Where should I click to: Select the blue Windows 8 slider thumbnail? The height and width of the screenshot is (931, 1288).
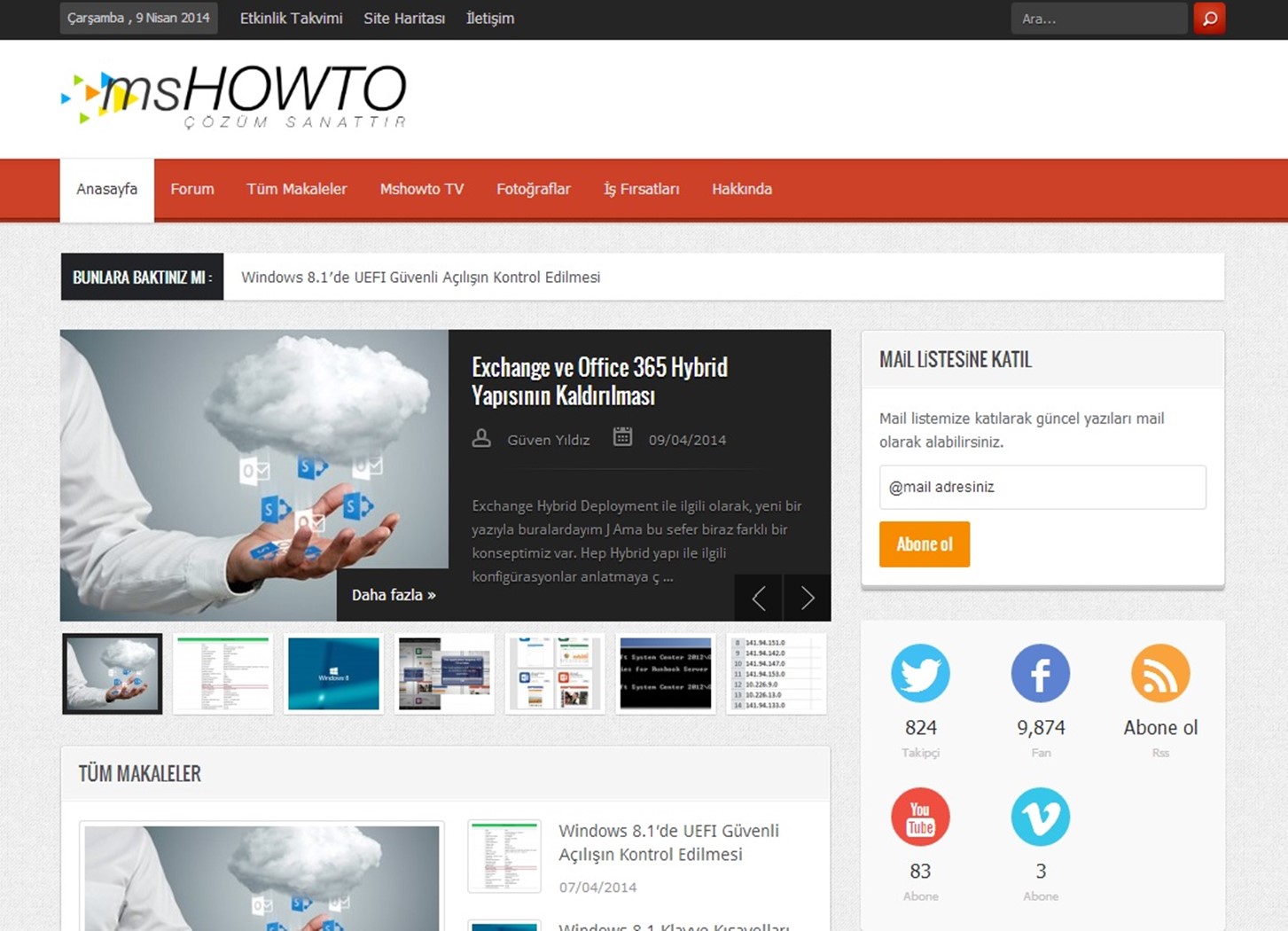coord(333,674)
